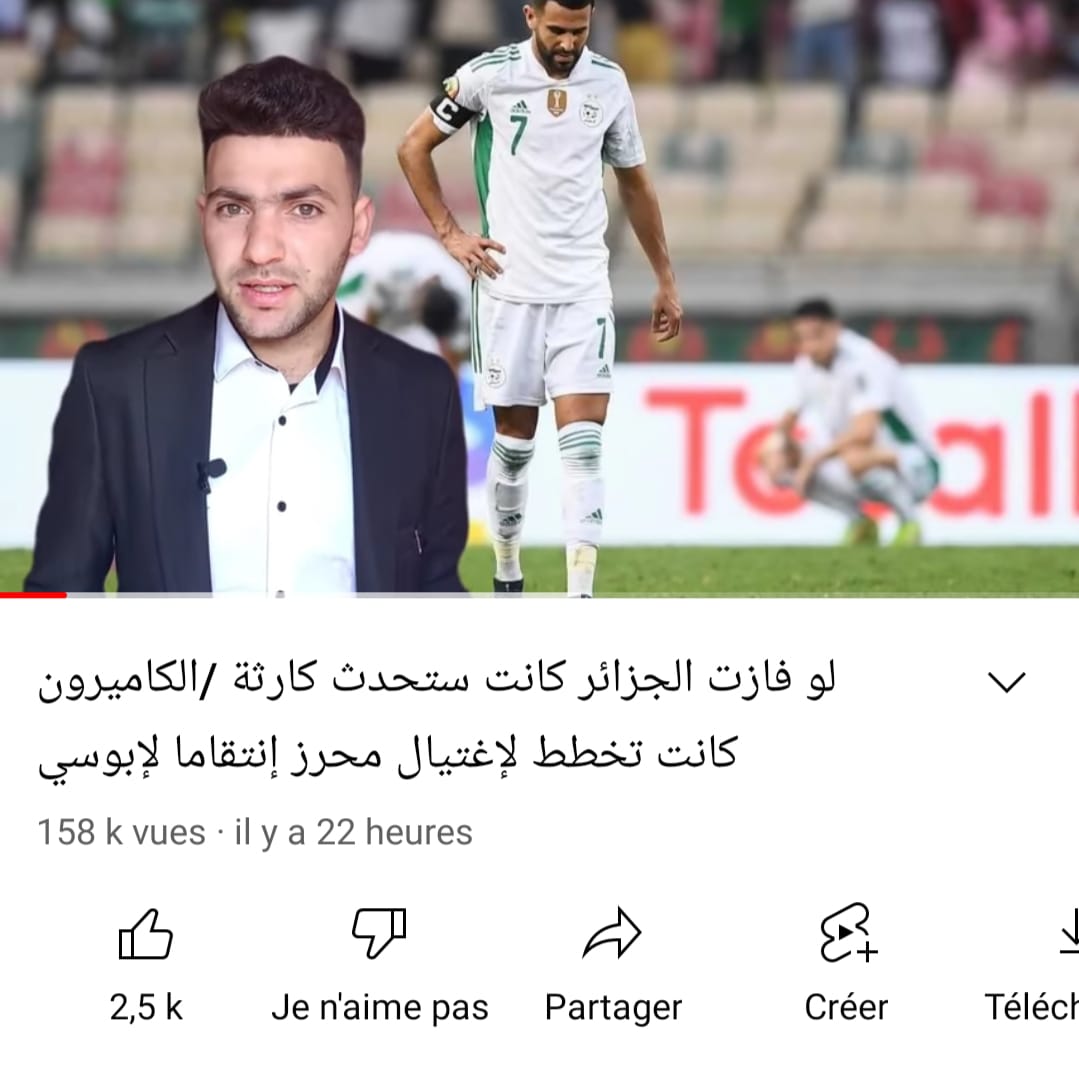Image resolution: width=1079 pixels, height=1065 pixels.
Task: Expand video description with chevron
Action: point(1007,682)
